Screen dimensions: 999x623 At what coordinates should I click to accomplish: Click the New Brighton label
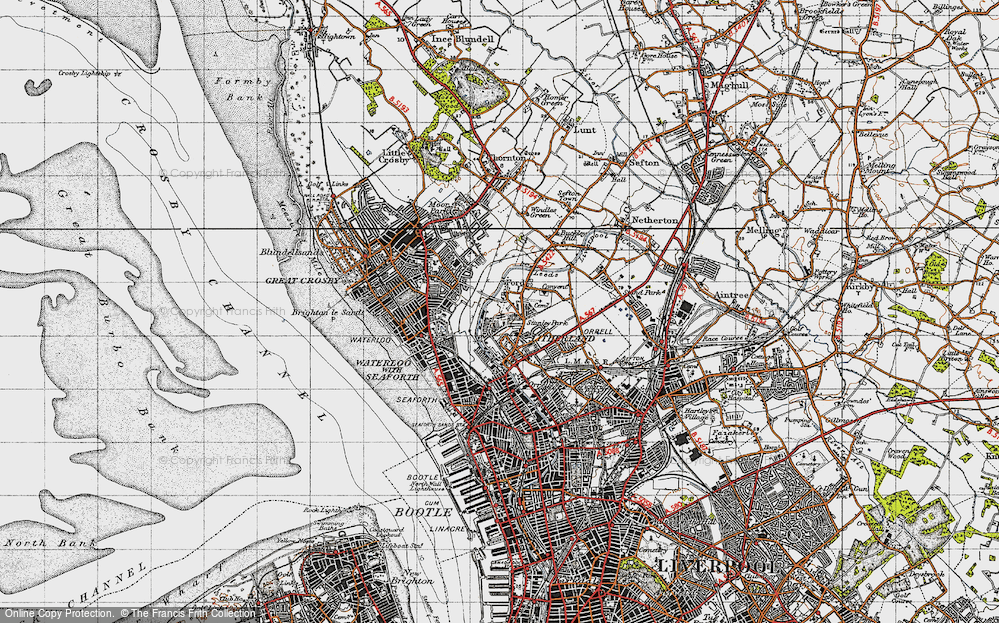click(x=413, y=576)
